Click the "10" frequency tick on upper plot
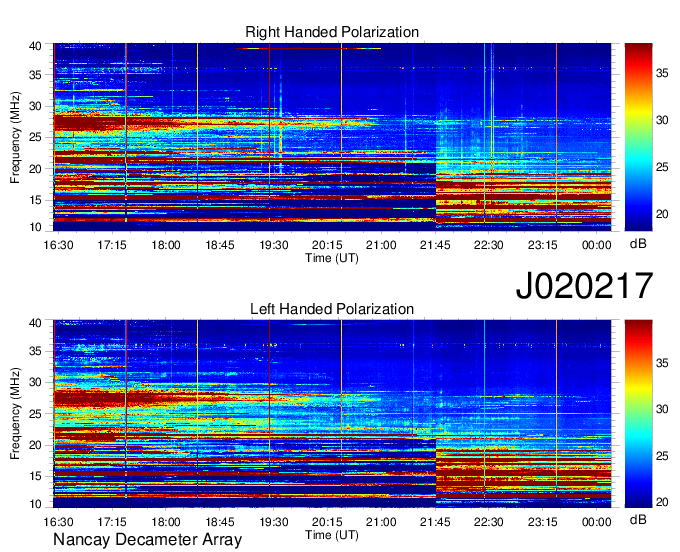680x552 pixels. 35,227
